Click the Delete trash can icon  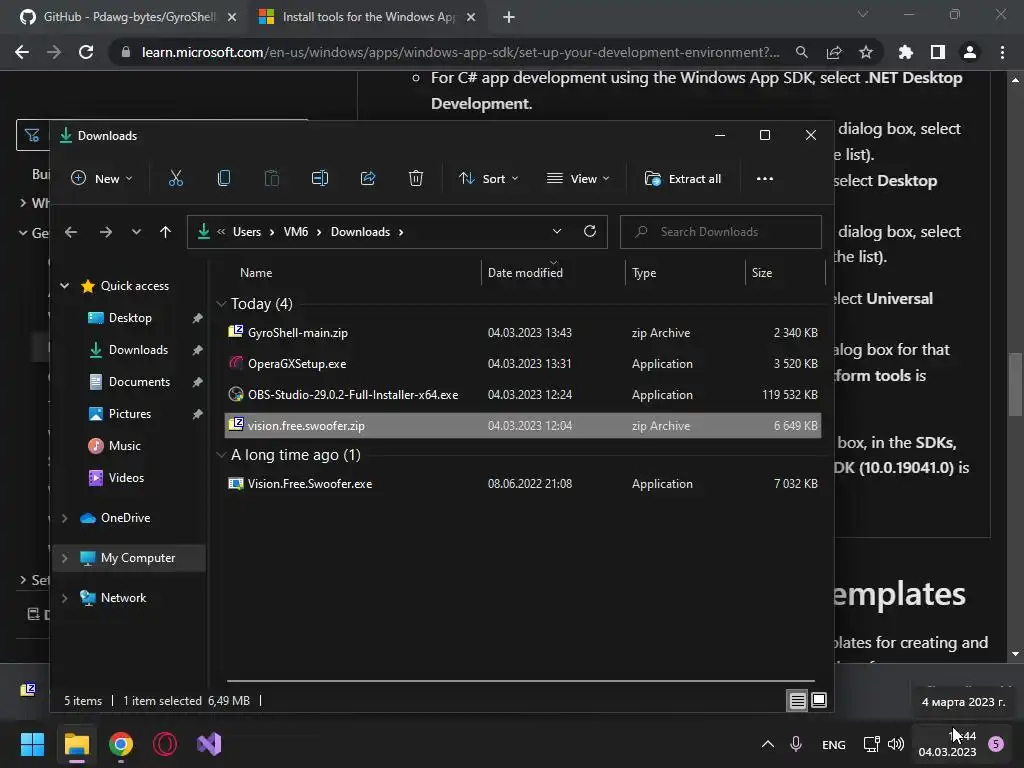pos(416,178)
